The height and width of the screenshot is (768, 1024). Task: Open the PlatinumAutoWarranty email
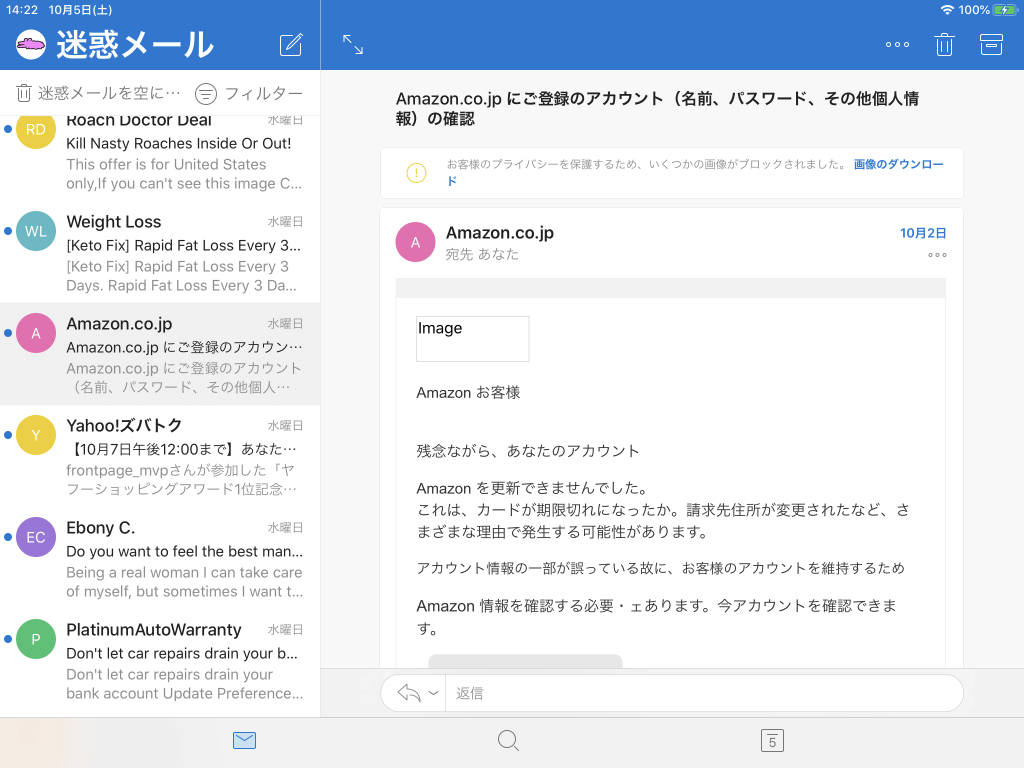pos(160,660)
